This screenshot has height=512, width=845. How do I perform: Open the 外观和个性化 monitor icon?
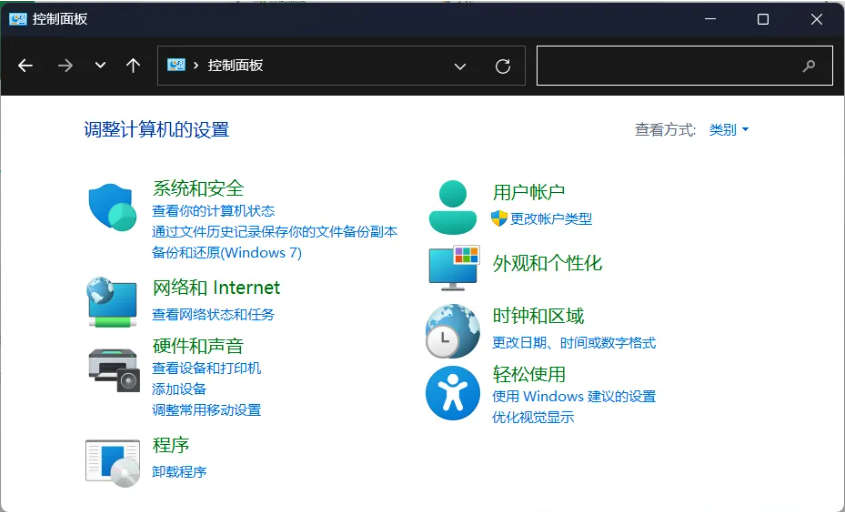point(454,268)
